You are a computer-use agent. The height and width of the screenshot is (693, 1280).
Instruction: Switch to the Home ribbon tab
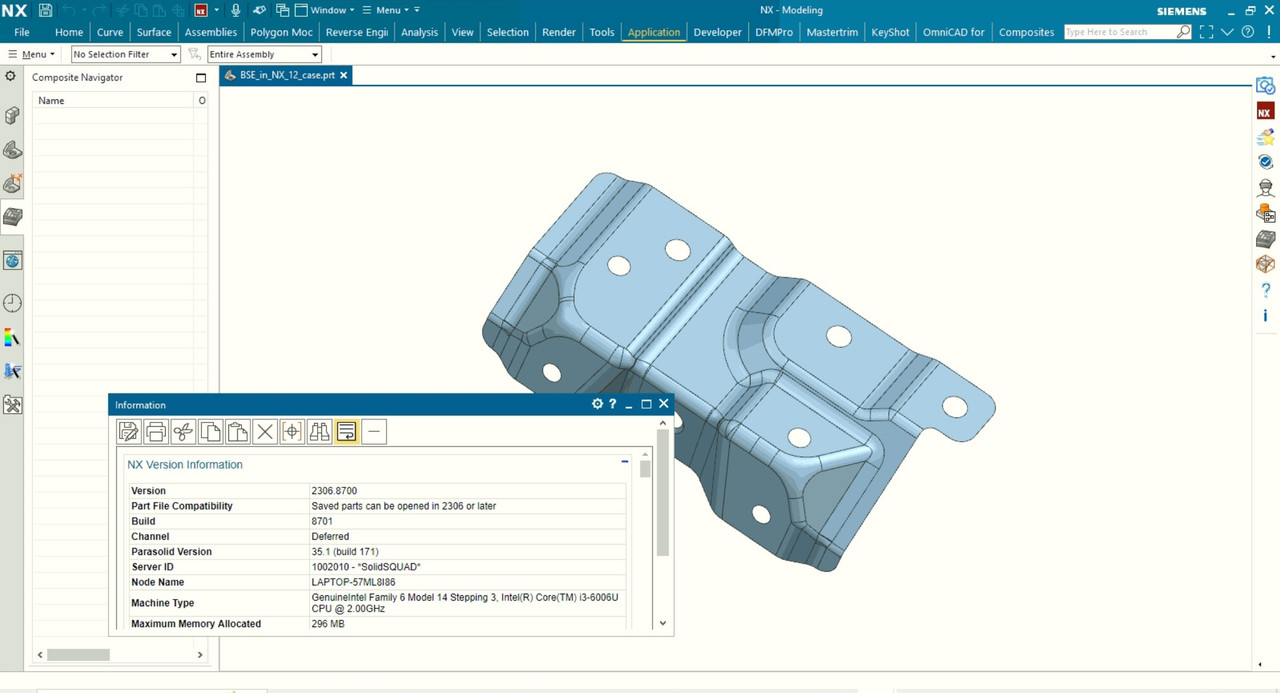pyautogui.click(x=69, y=32)
